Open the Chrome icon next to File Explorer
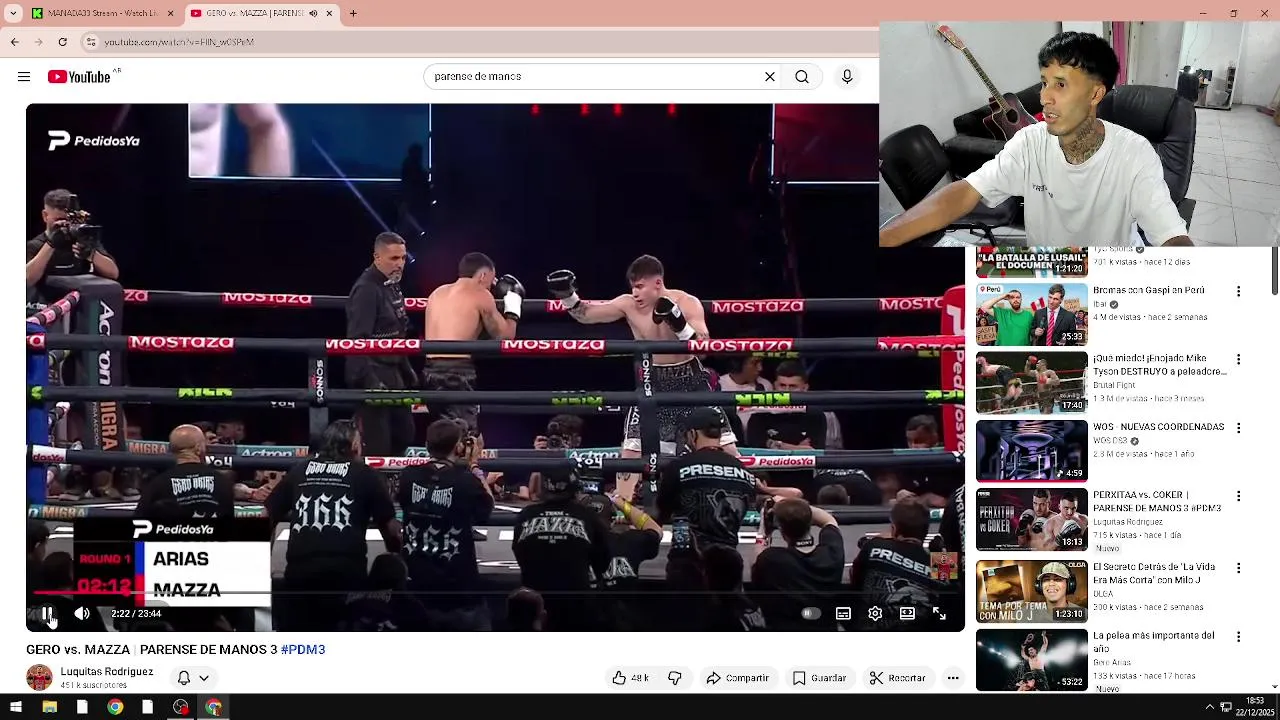The height and width of the screenshot is (720, 1280). 115,707
